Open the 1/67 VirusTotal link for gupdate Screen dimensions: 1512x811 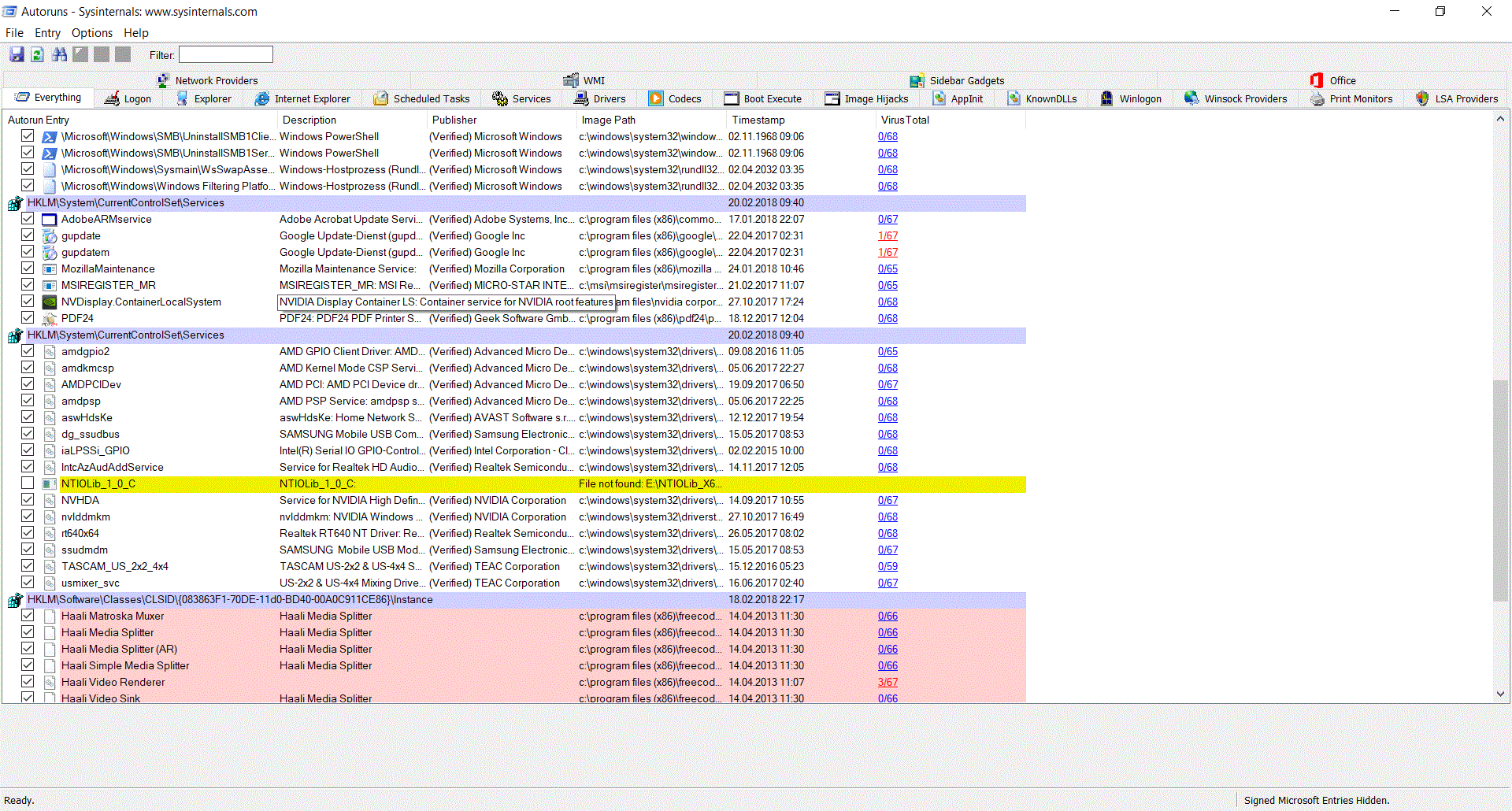[888, 235]
